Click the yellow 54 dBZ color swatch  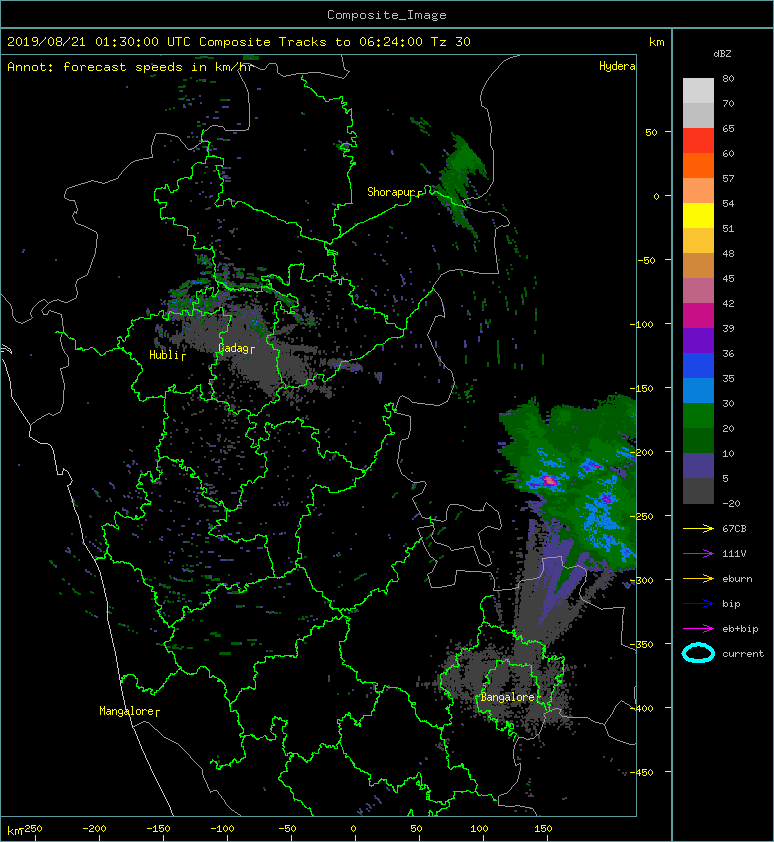698,215
